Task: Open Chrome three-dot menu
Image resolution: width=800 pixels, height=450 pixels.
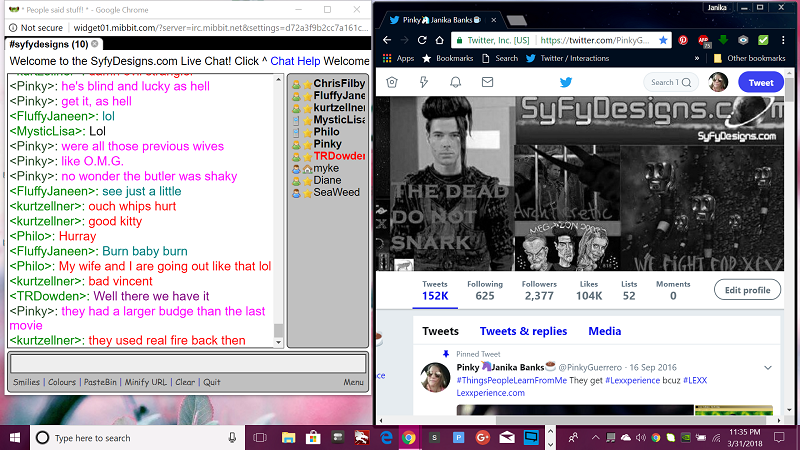Action: point(783,40)
